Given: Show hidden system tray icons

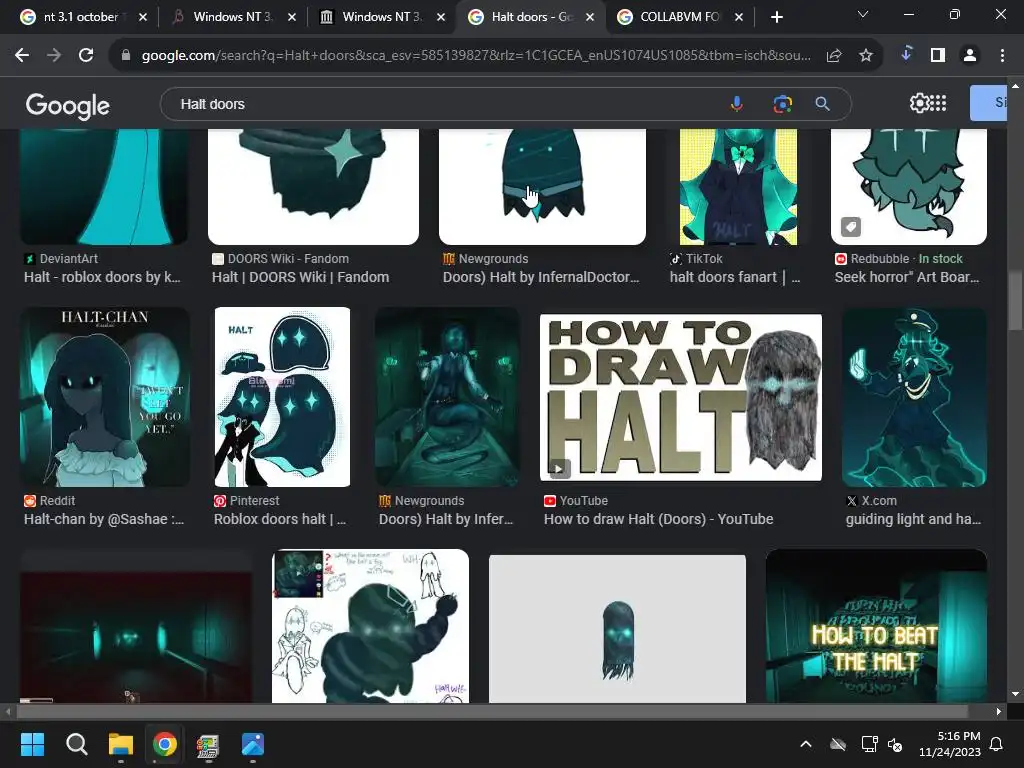Looking at the screenshot, I should tap(806, 744).
